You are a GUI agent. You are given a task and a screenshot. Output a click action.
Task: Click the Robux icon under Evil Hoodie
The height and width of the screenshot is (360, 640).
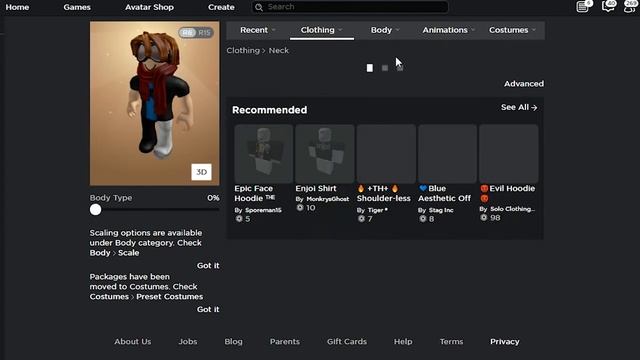pyautogui.click(x=484, y=218)
